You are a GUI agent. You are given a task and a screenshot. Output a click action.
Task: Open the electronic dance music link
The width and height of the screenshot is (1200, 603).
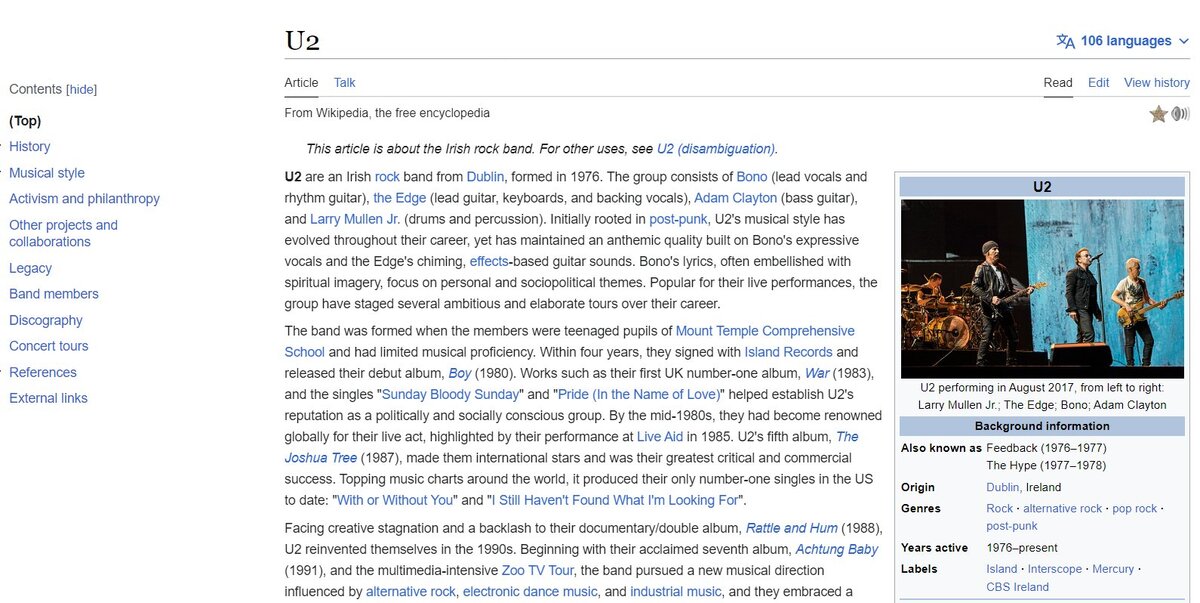point(530,592)
